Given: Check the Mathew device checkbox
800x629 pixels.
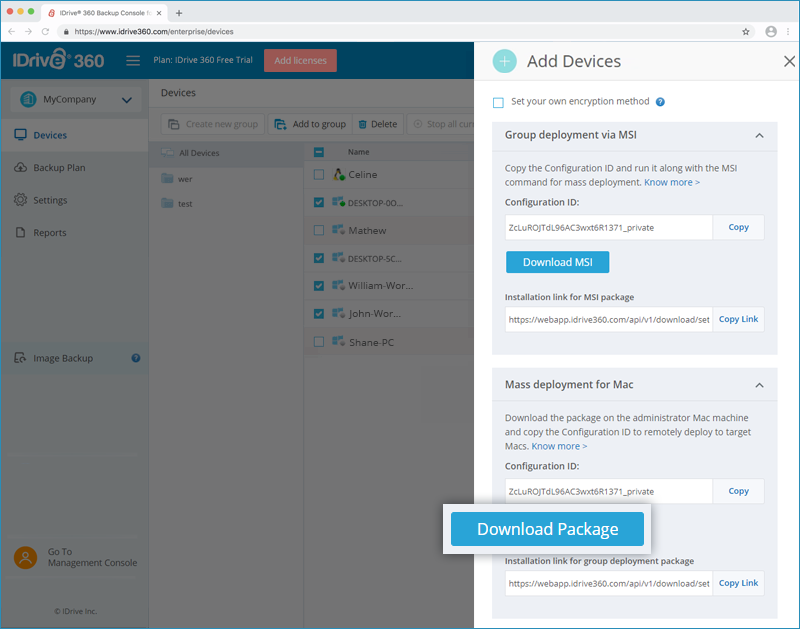Looking at the screenshot, I should 319,231.
